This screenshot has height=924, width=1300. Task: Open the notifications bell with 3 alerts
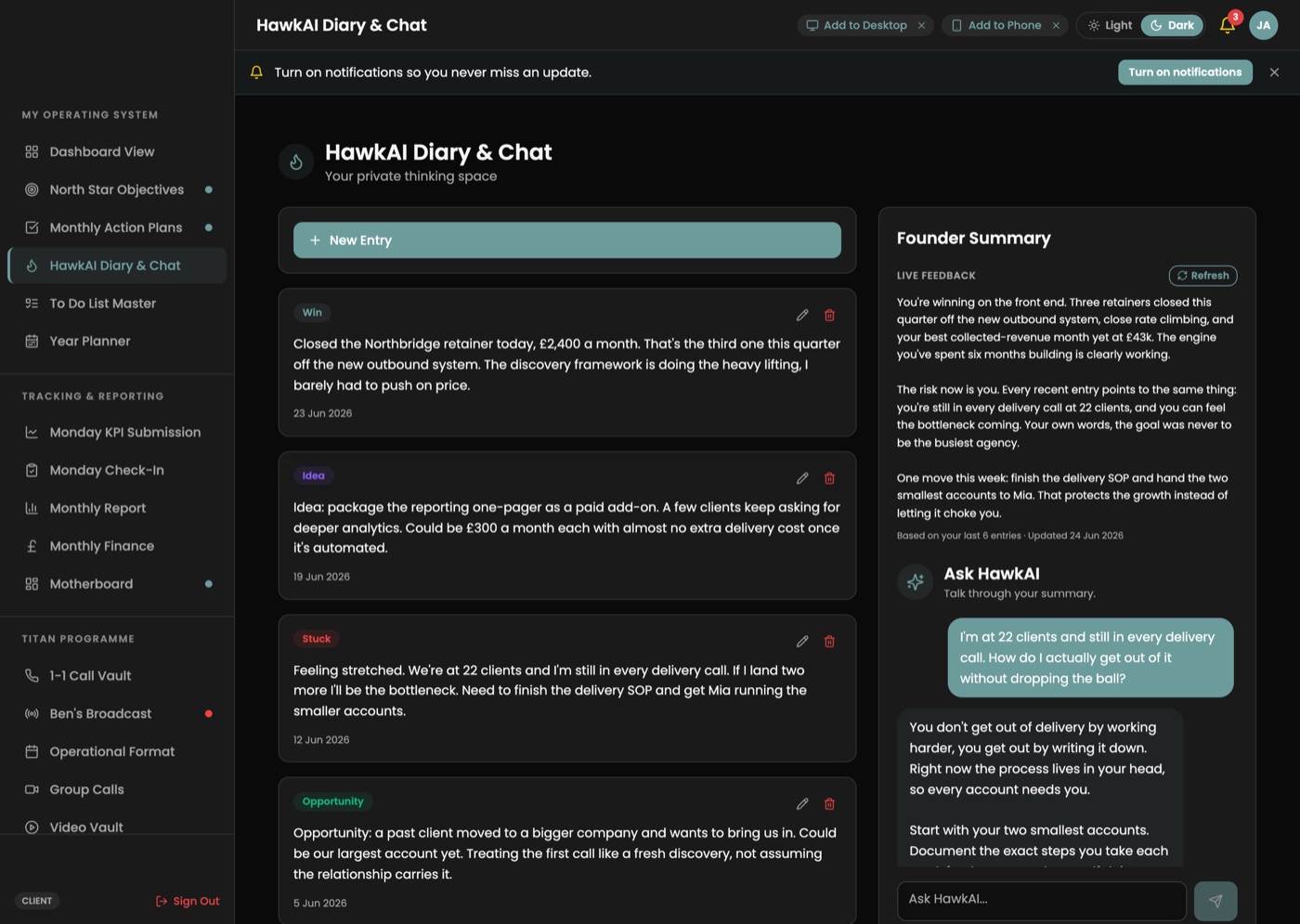point(1228,25)
